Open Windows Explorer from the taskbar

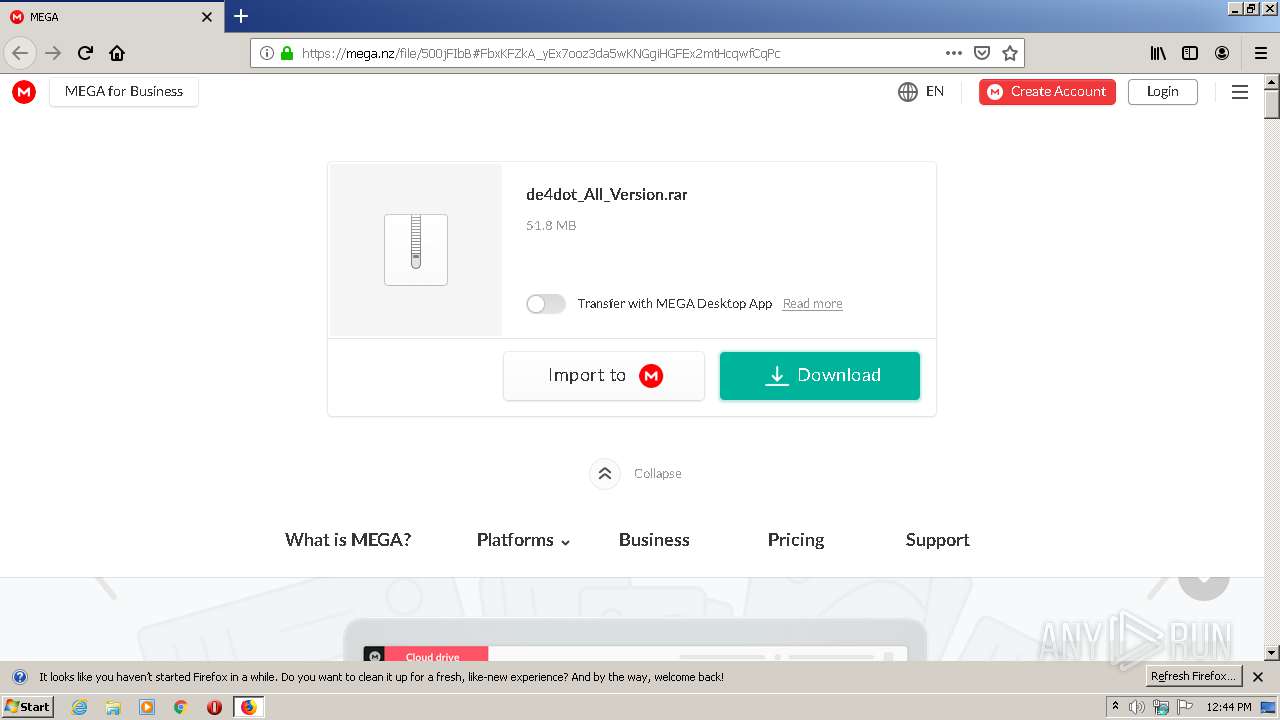pyautogui.click(x=113, y=707)
